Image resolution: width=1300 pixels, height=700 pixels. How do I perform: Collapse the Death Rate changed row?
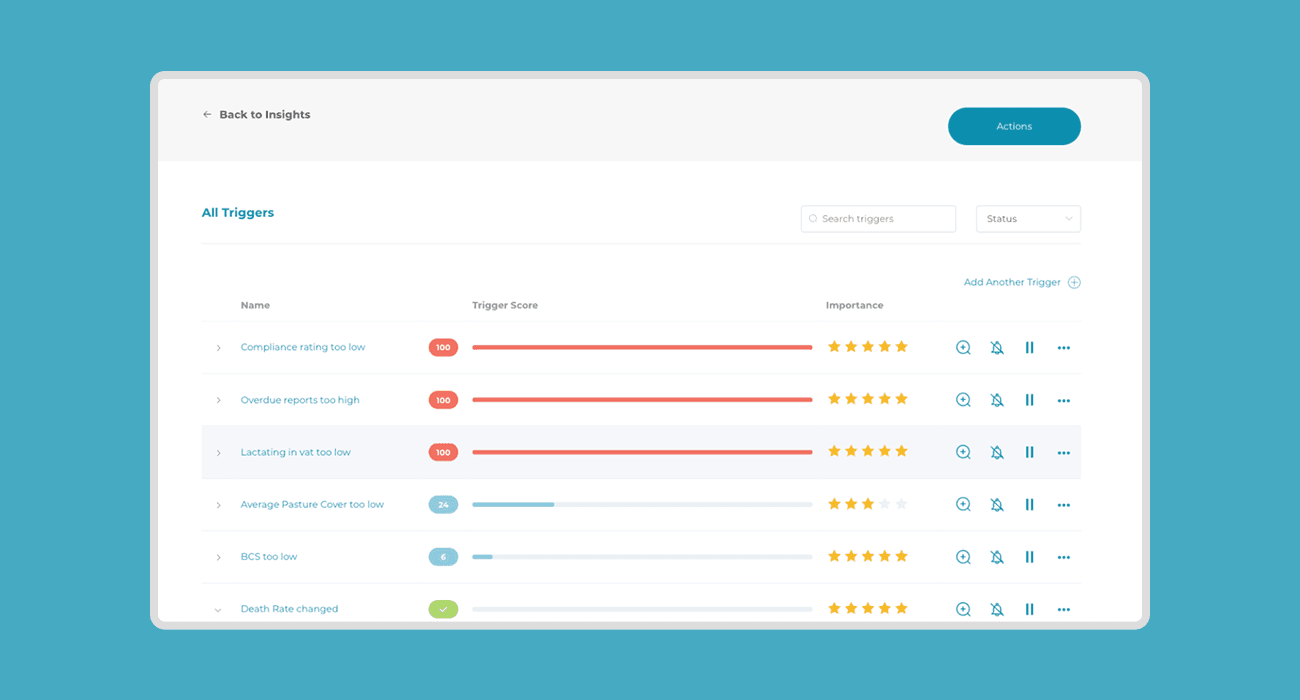pyautogui.click(x=218, y=608)
